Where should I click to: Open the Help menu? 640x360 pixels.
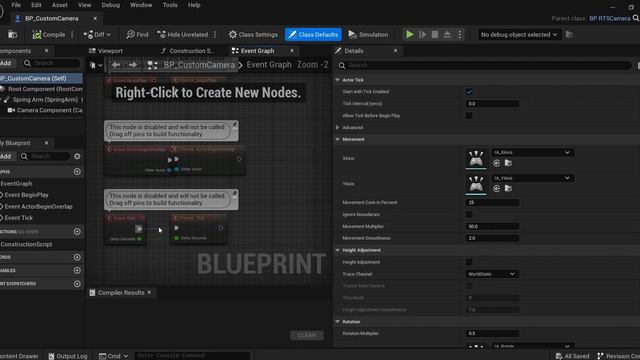pyautogui.click(x=194, y=5)
